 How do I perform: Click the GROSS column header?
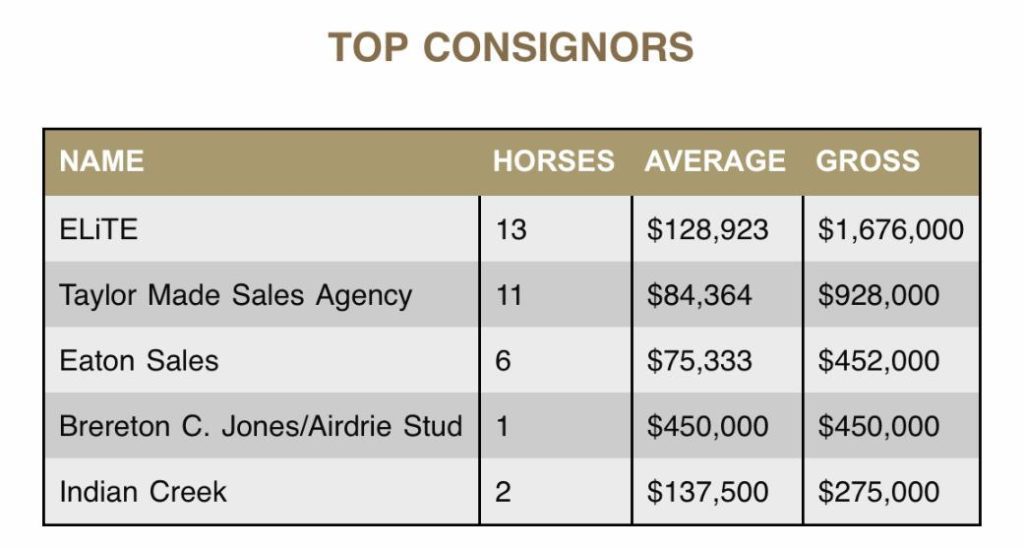pos(868,161)
